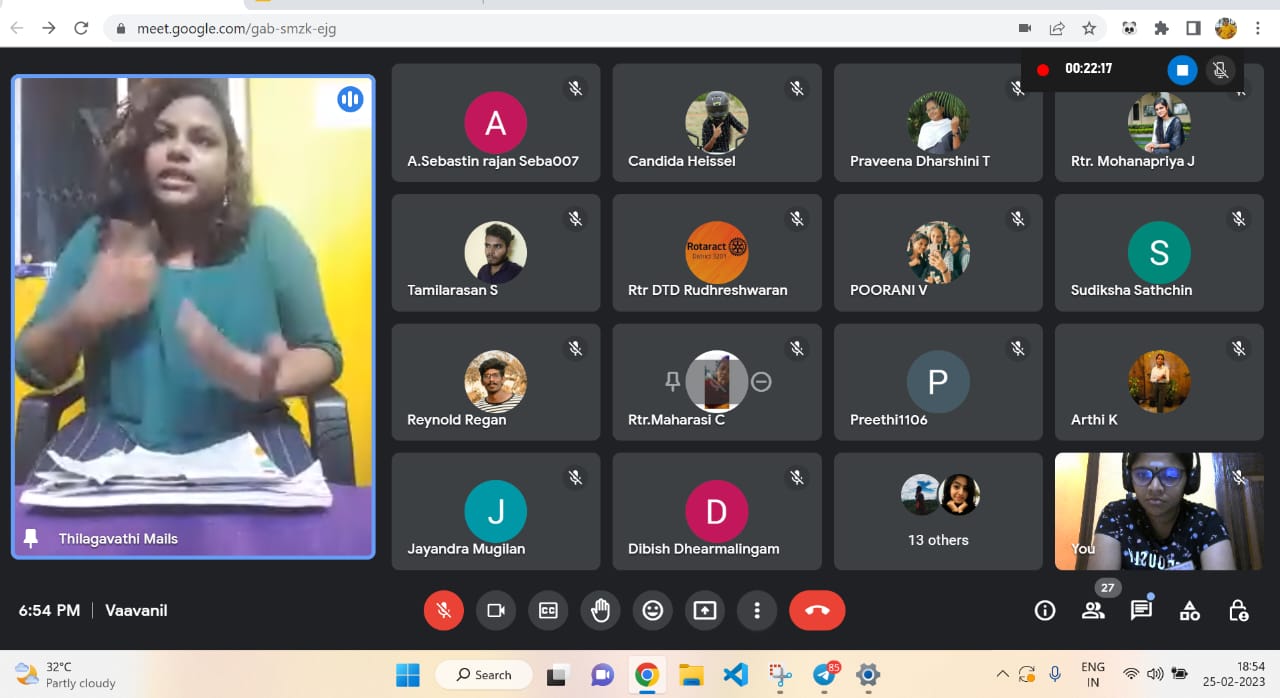Show the participants list icon
This screenshot has width=1280, height=698.
tap(1093, 610)
